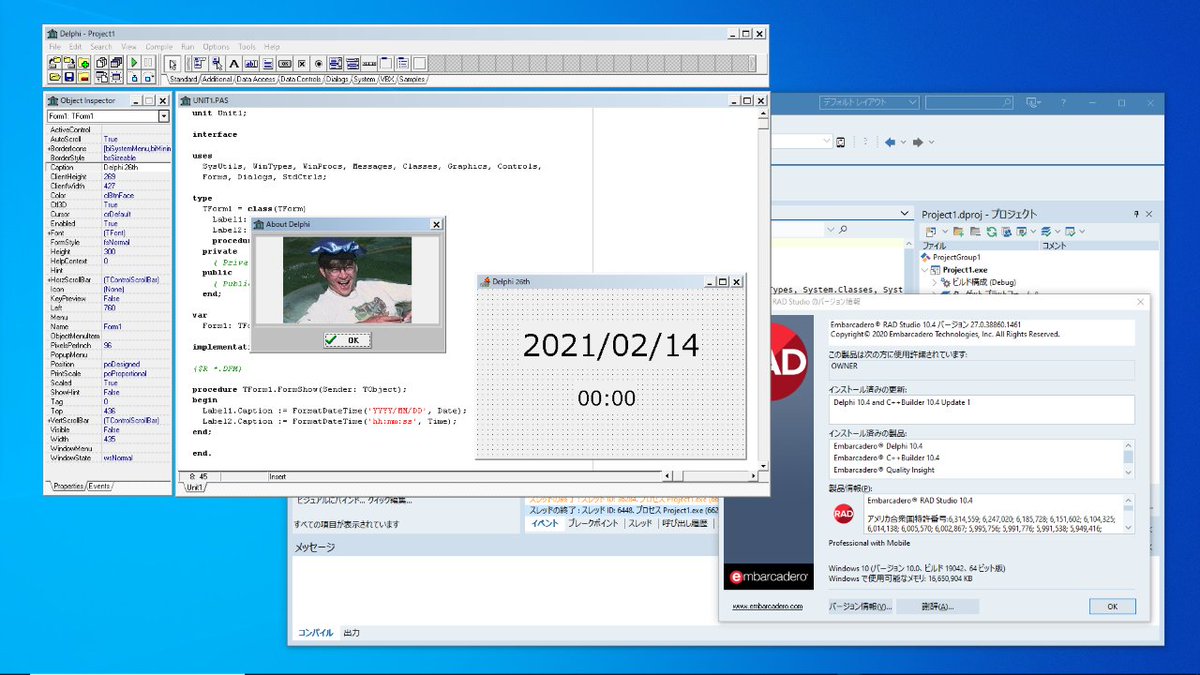
Task: Click バージョン情報 button in RAD dialog
Action: pos(860,606)
